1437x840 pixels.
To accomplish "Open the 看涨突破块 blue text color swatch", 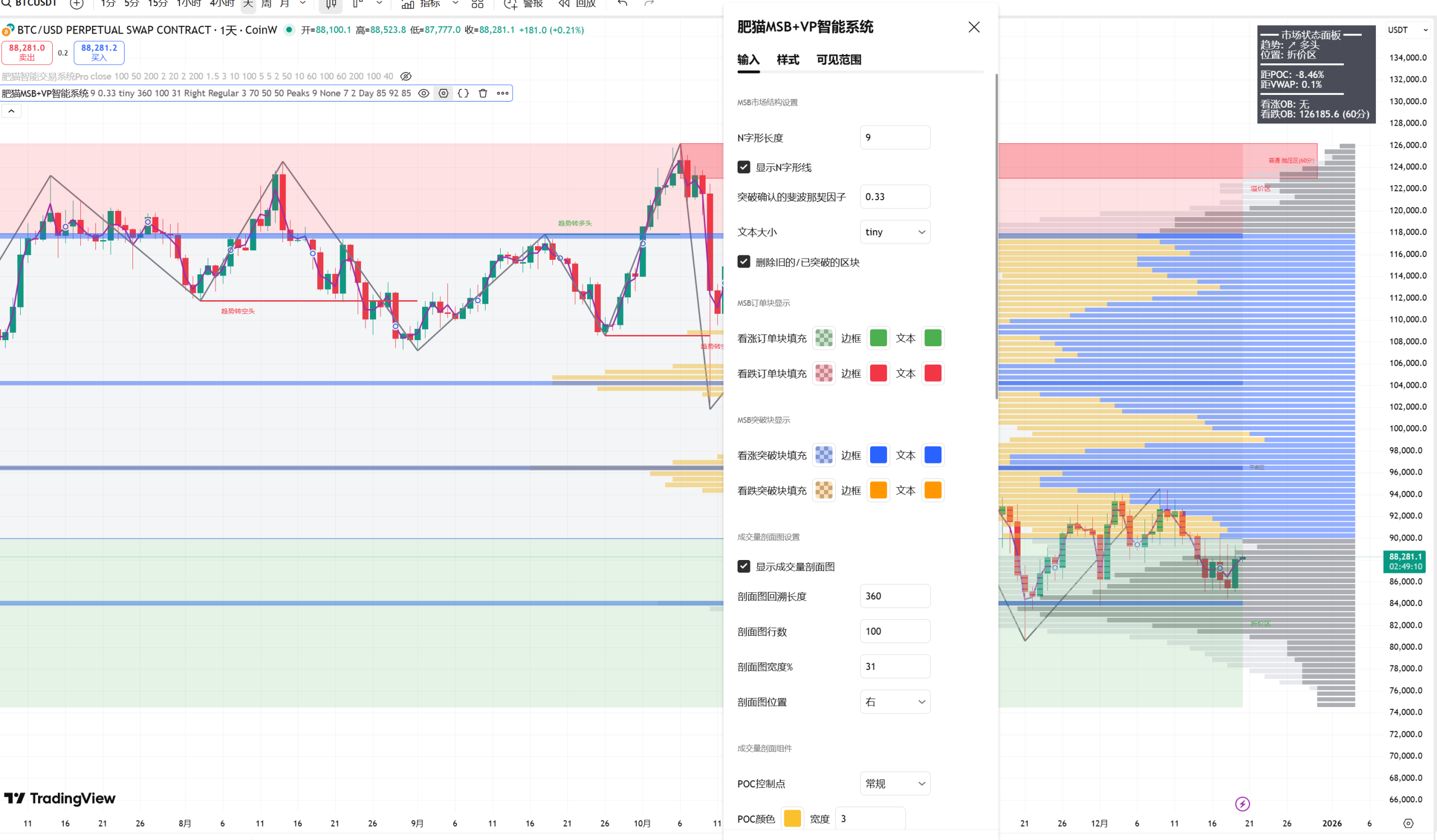I will 933,455.
